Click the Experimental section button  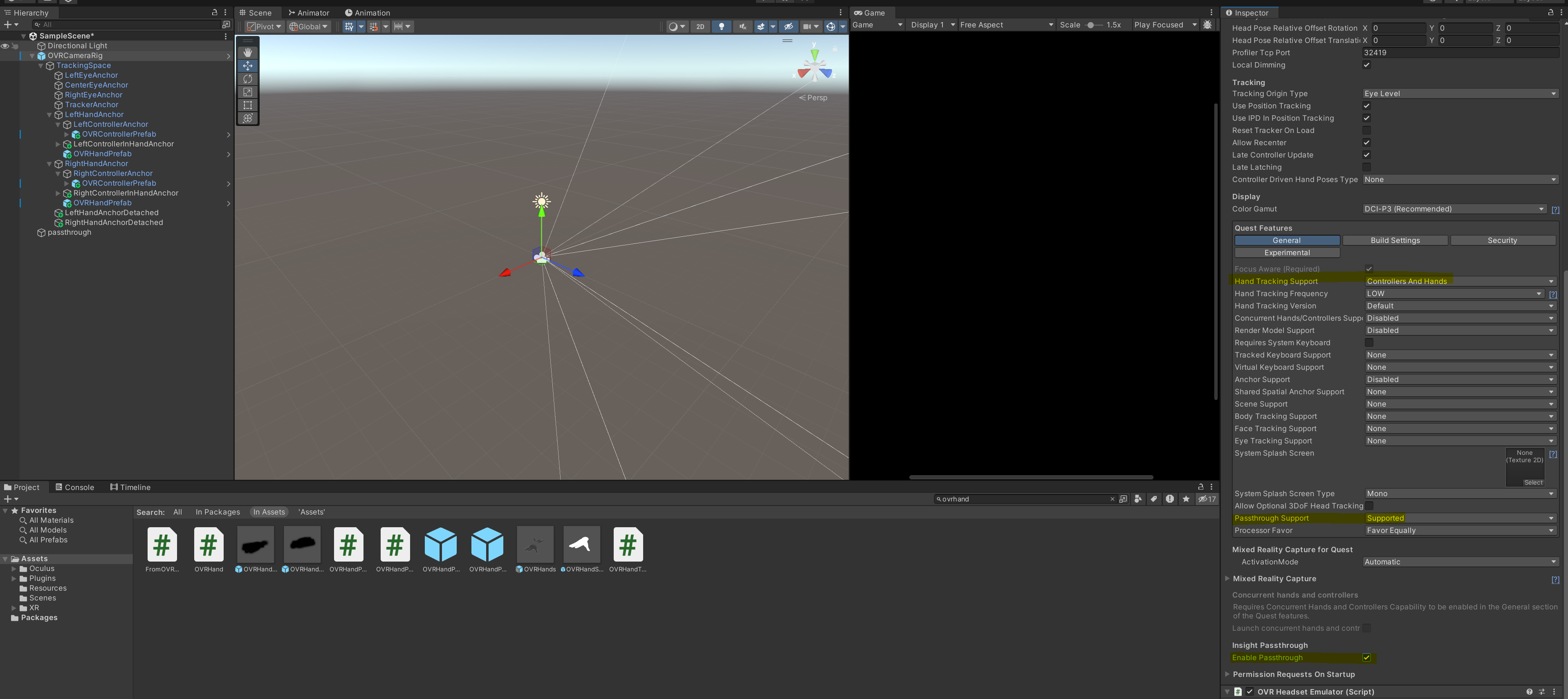point(1287,253)
